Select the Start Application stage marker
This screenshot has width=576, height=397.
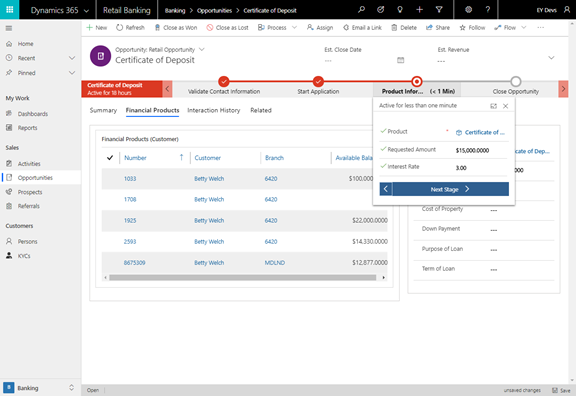pos(318,81)
